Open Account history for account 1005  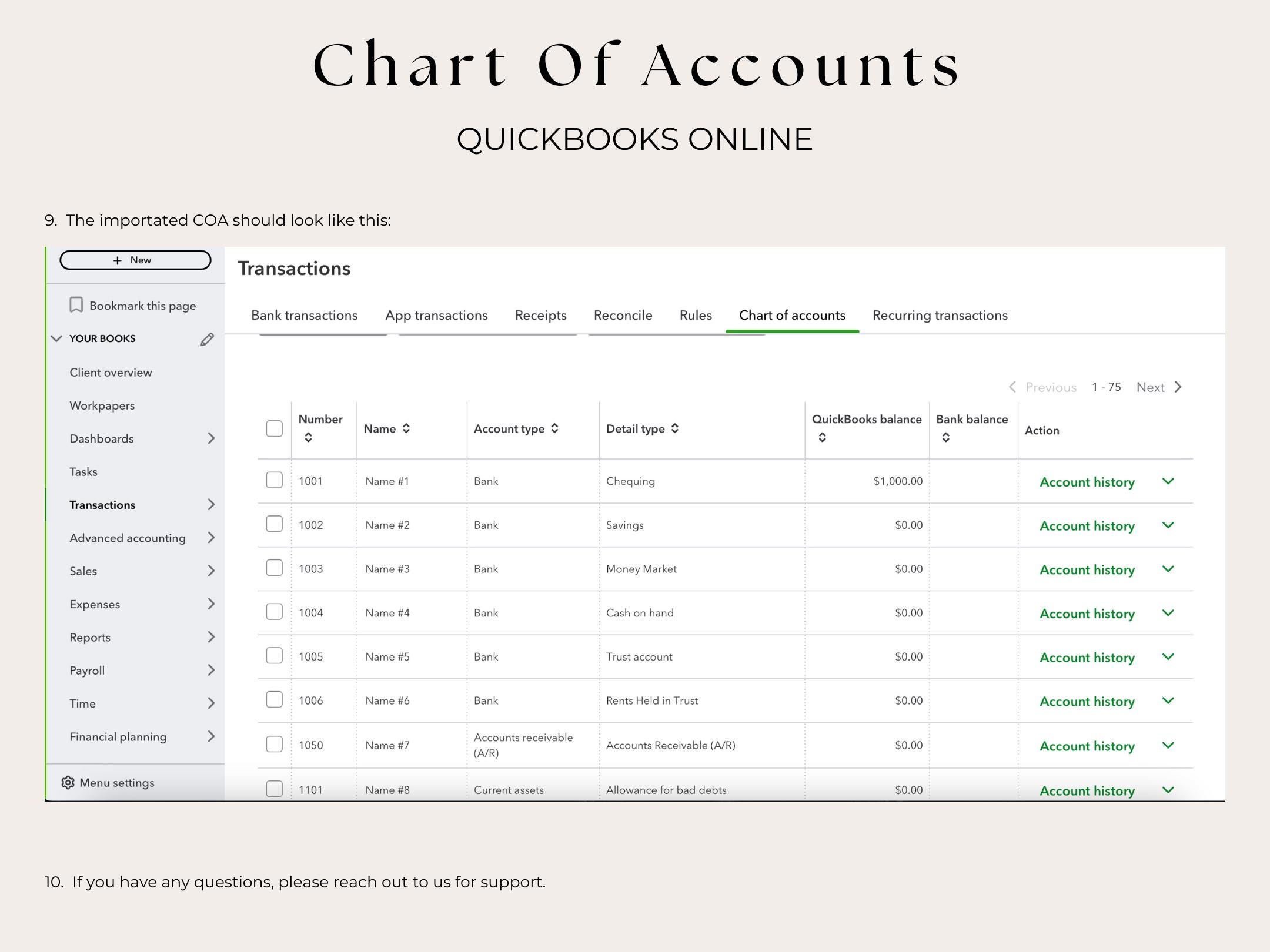(1087, 657)
